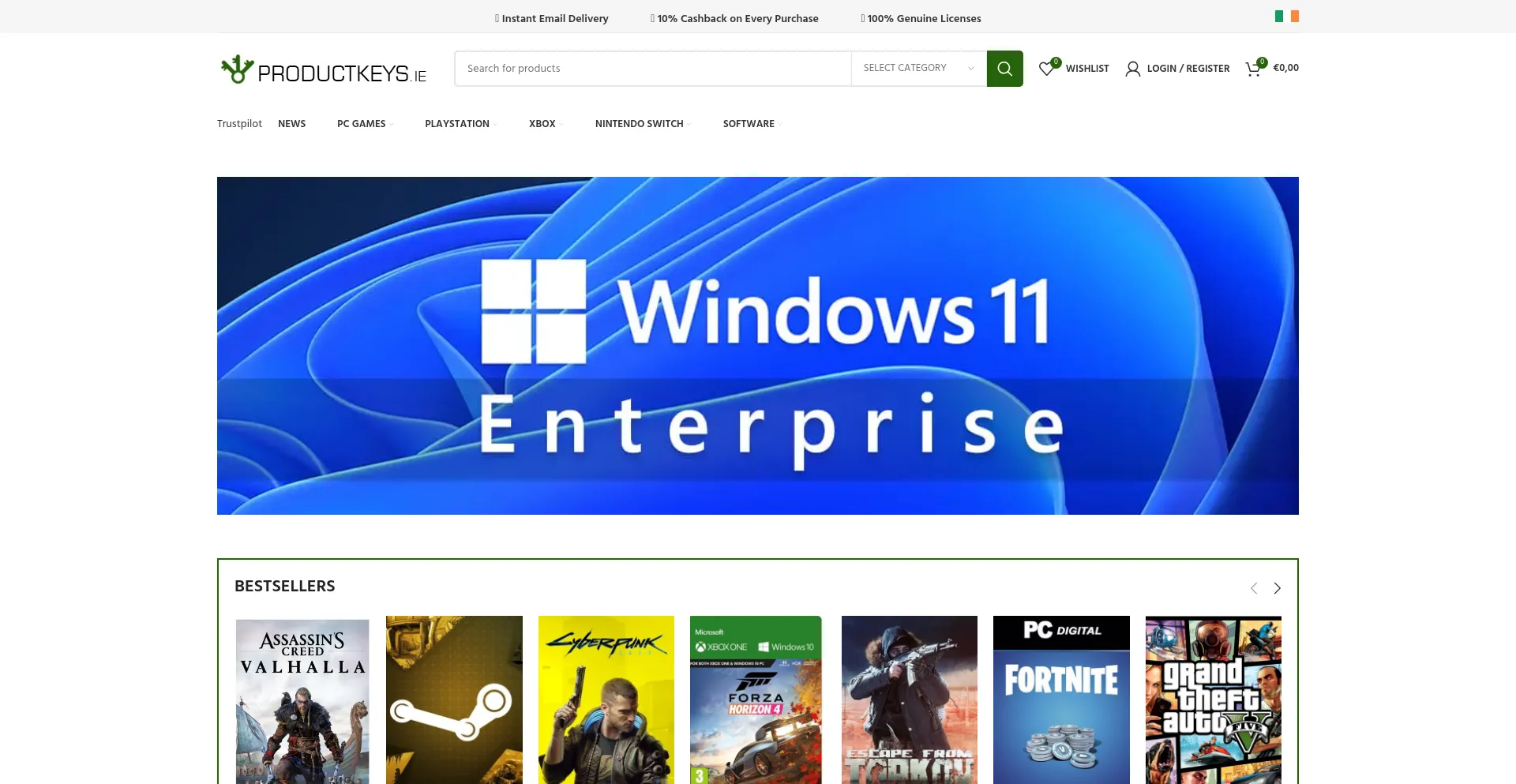The image size is (1516, 784).
Task: Open Assassin's Creed Valhalla product thumbnail
Action: (302, 700)
